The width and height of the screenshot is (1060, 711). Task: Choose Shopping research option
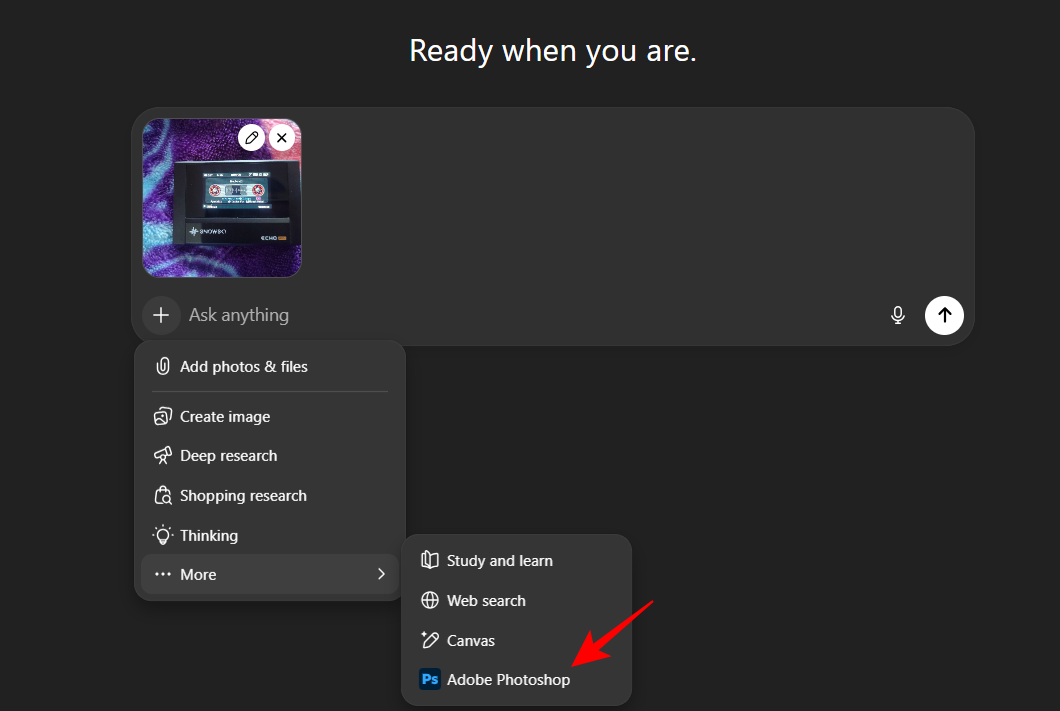(242, 496)
